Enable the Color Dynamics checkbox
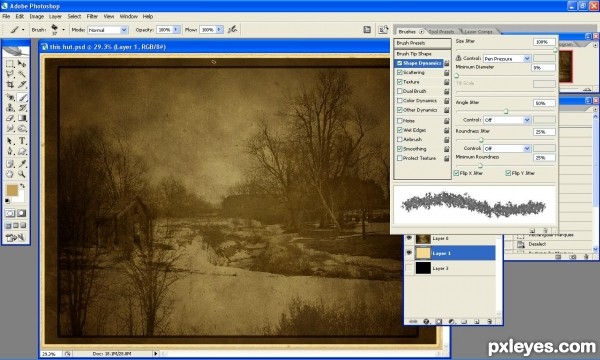This screenshot has width=600, height=360. 399,101
